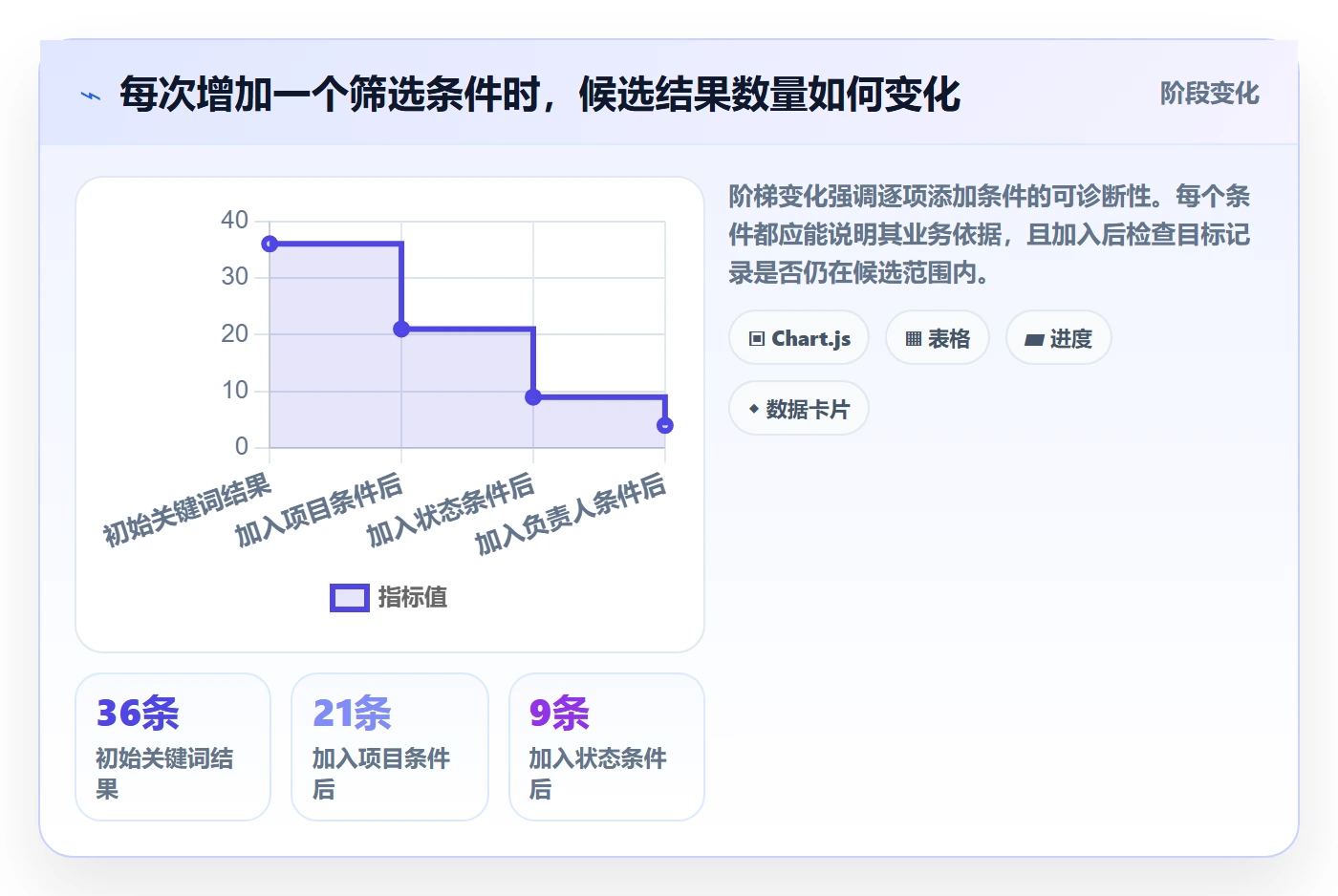Click the x-axis label 初始关键词结果
The height and width of the screenshot is (896, 1338).
(187, 509)
